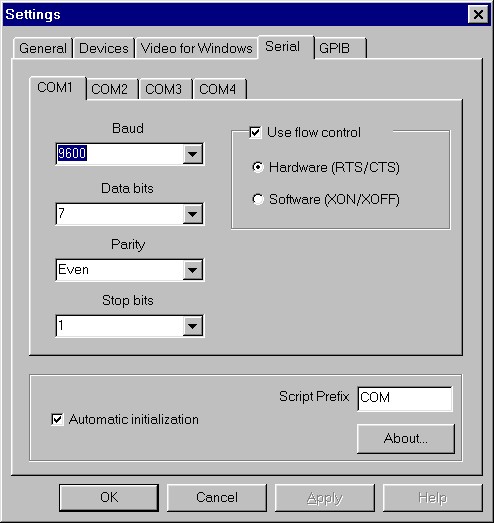Expand the Stop bits dropdown

coord(192,326)
